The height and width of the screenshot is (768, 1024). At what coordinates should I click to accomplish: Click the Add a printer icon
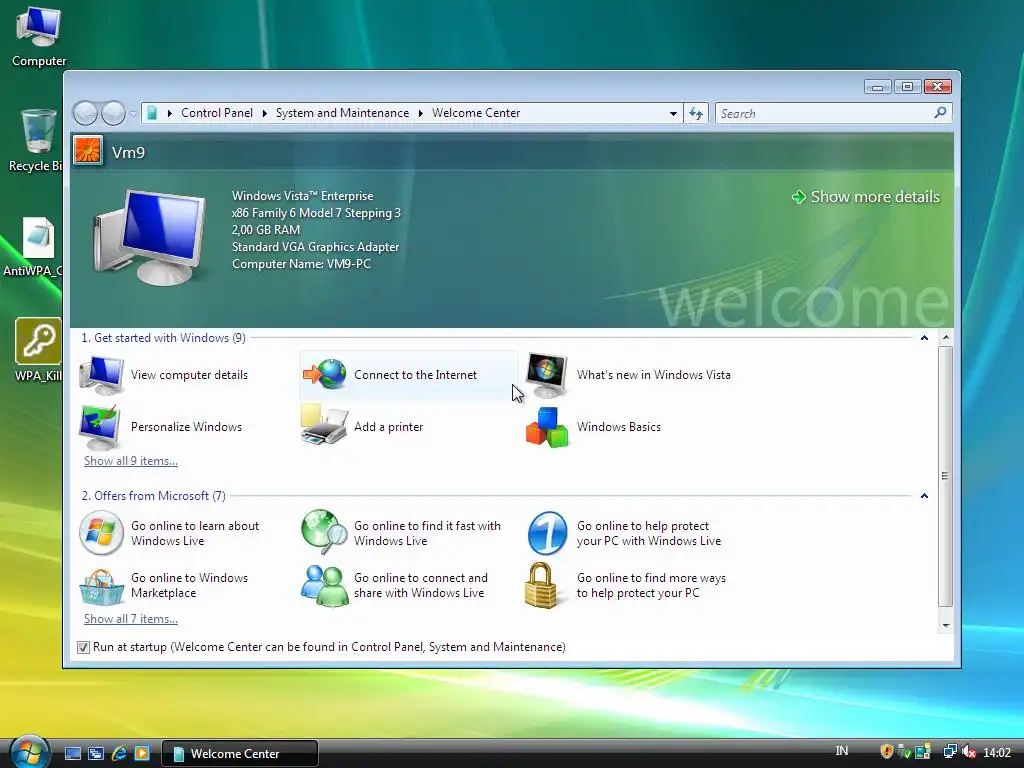tap(324, 426)
